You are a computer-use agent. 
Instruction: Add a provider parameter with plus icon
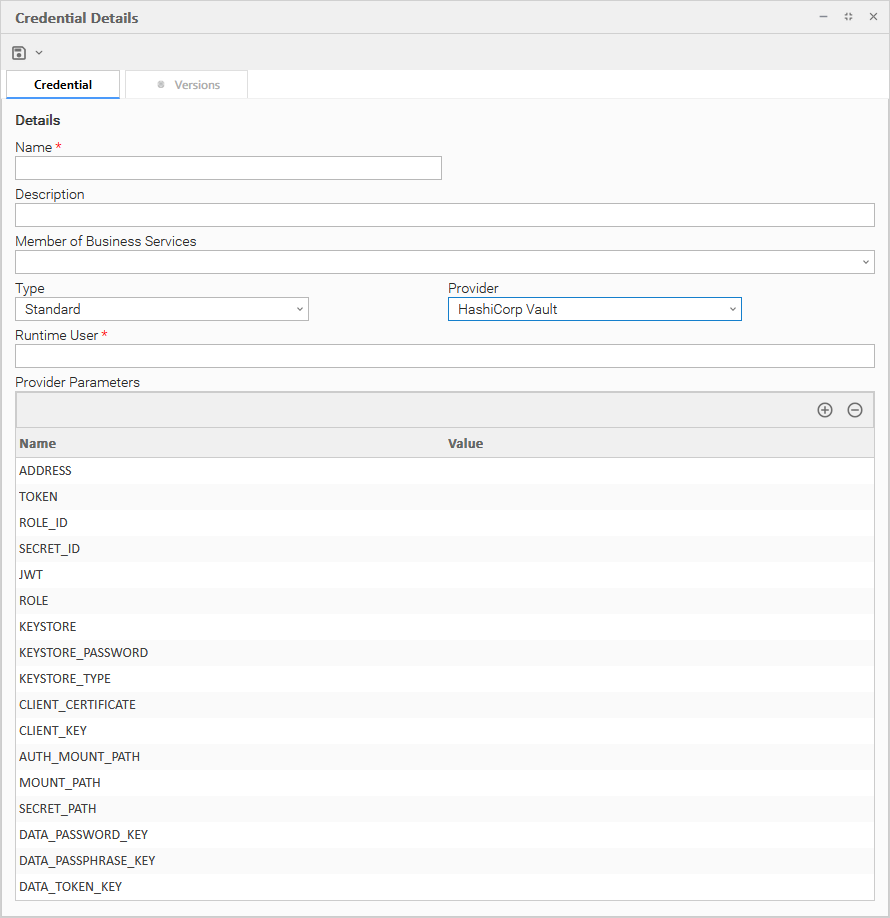click(825, 410)
